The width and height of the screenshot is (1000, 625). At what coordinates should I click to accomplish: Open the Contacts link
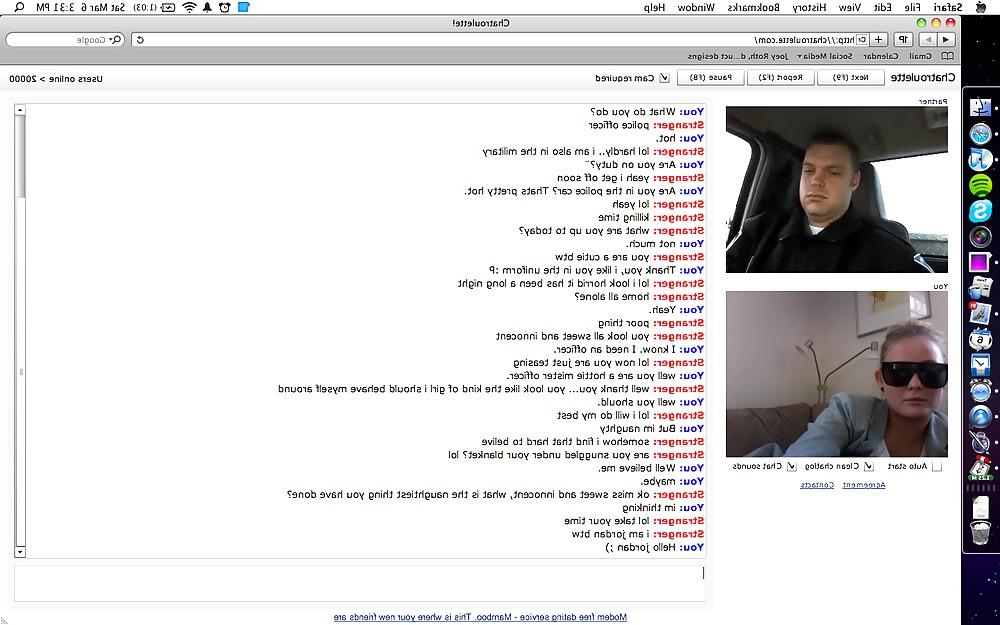pyautogui.click(x=817, y=485)
